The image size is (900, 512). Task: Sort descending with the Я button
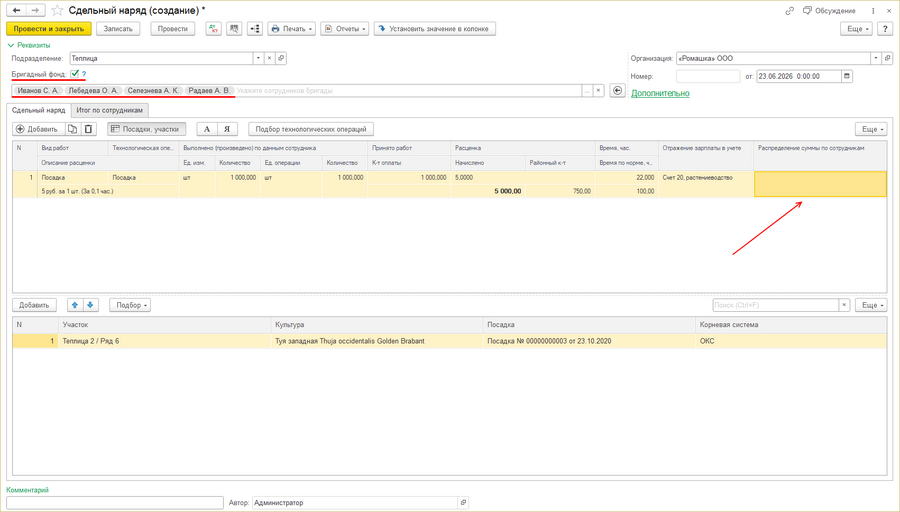(x=227, y=129)
